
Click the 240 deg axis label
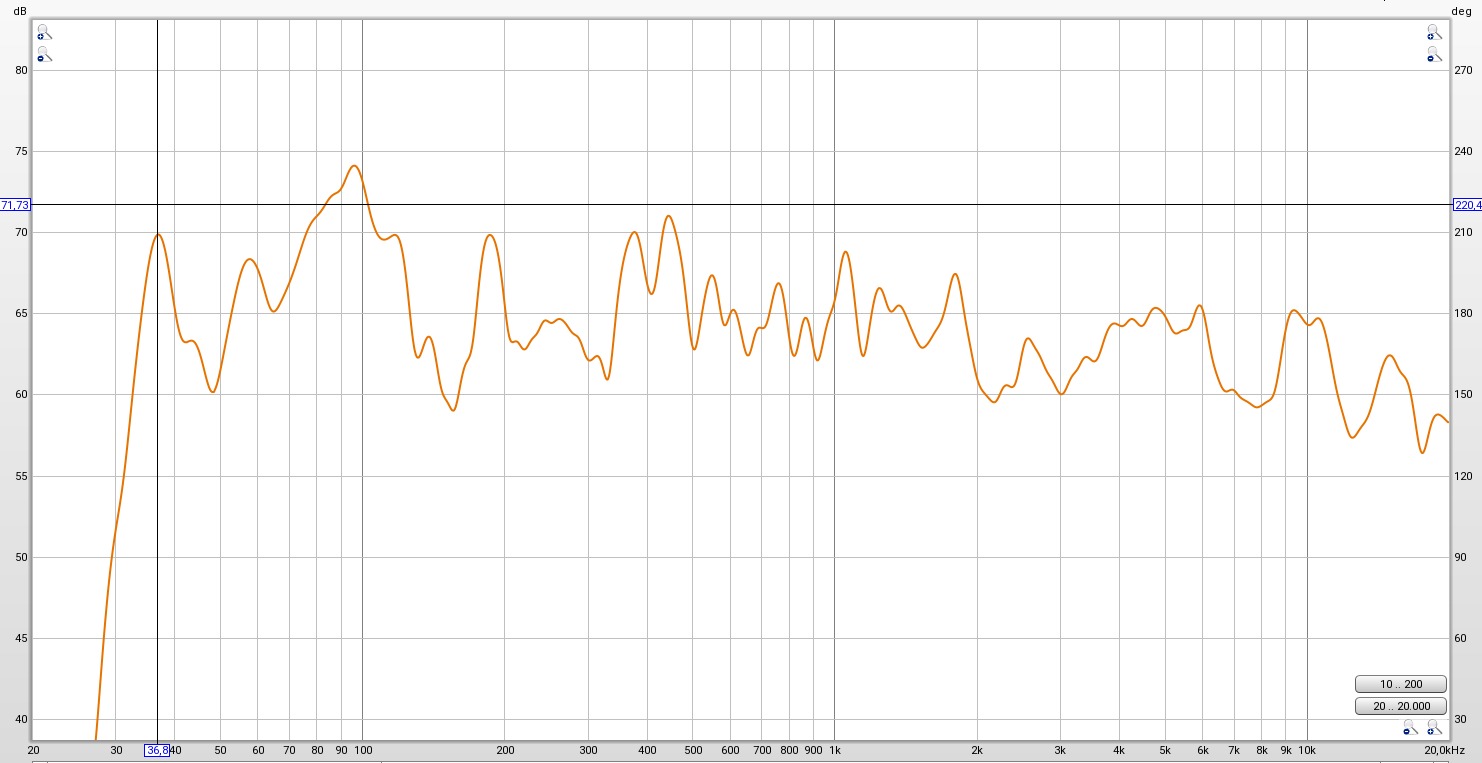[1463, 151]
